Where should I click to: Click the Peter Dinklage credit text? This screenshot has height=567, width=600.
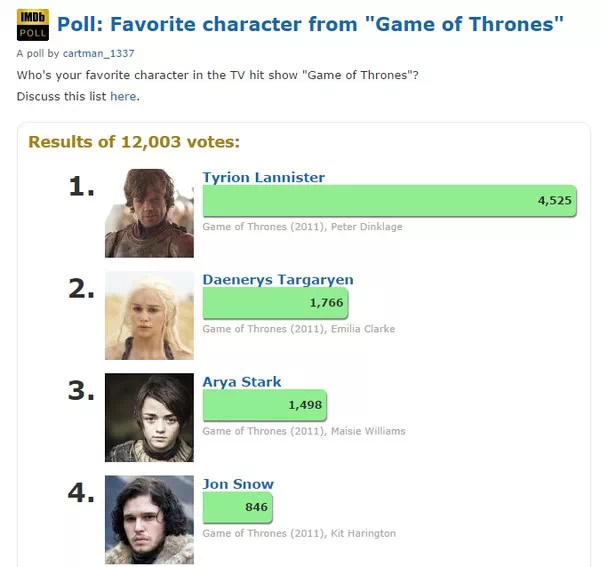(x=367, y=226)
